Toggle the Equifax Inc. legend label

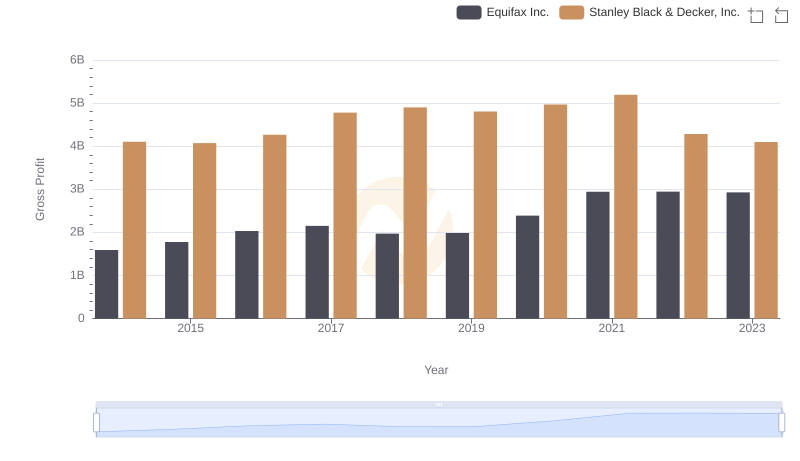(x=517, y=12)
